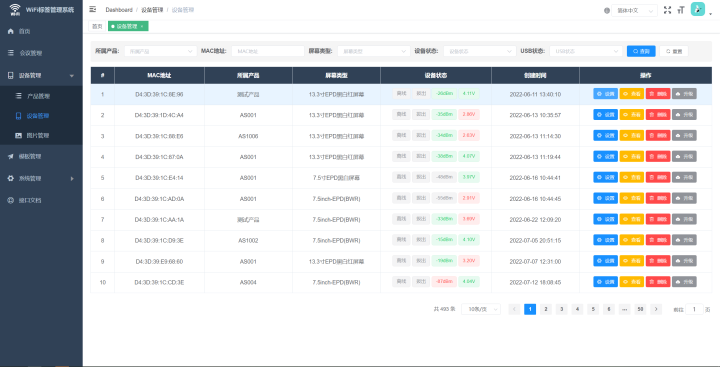The height and width of the screenshot is (367, 720).
Task: Click the MAC cell D4:3D:39:1D:4C:A4
Action: (159, 115)
